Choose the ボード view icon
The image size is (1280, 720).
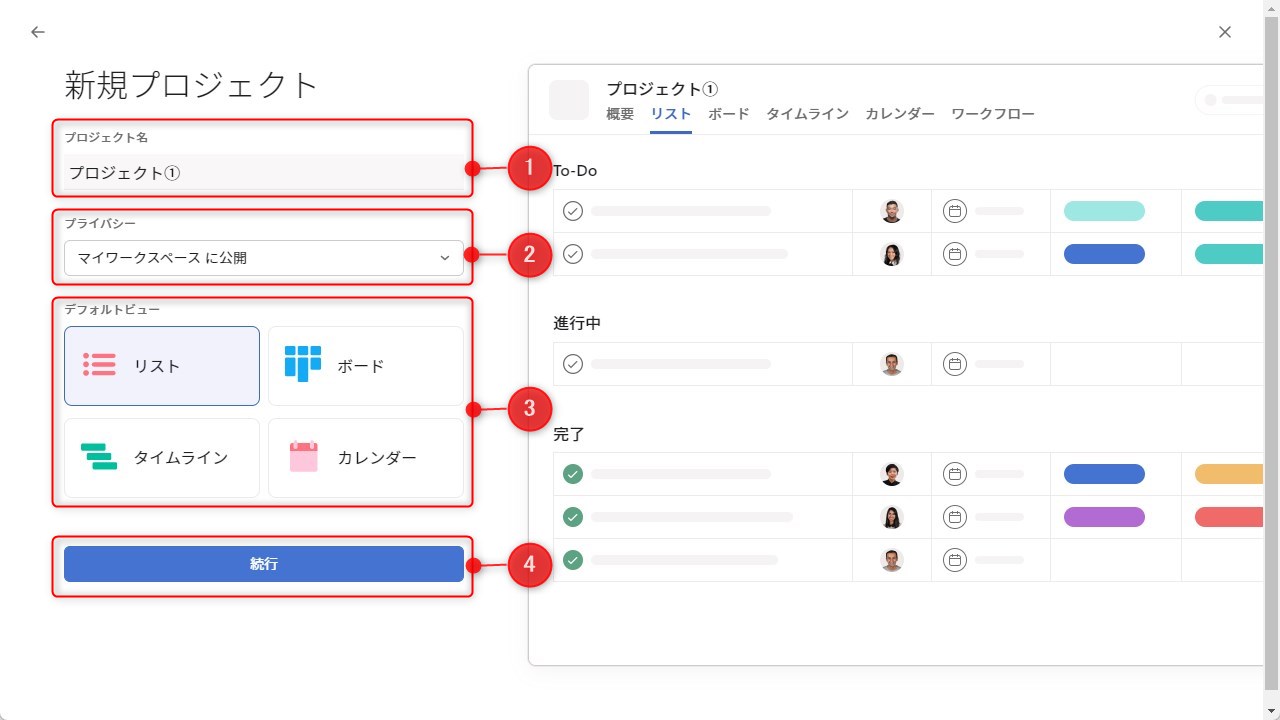coord(303,364)
